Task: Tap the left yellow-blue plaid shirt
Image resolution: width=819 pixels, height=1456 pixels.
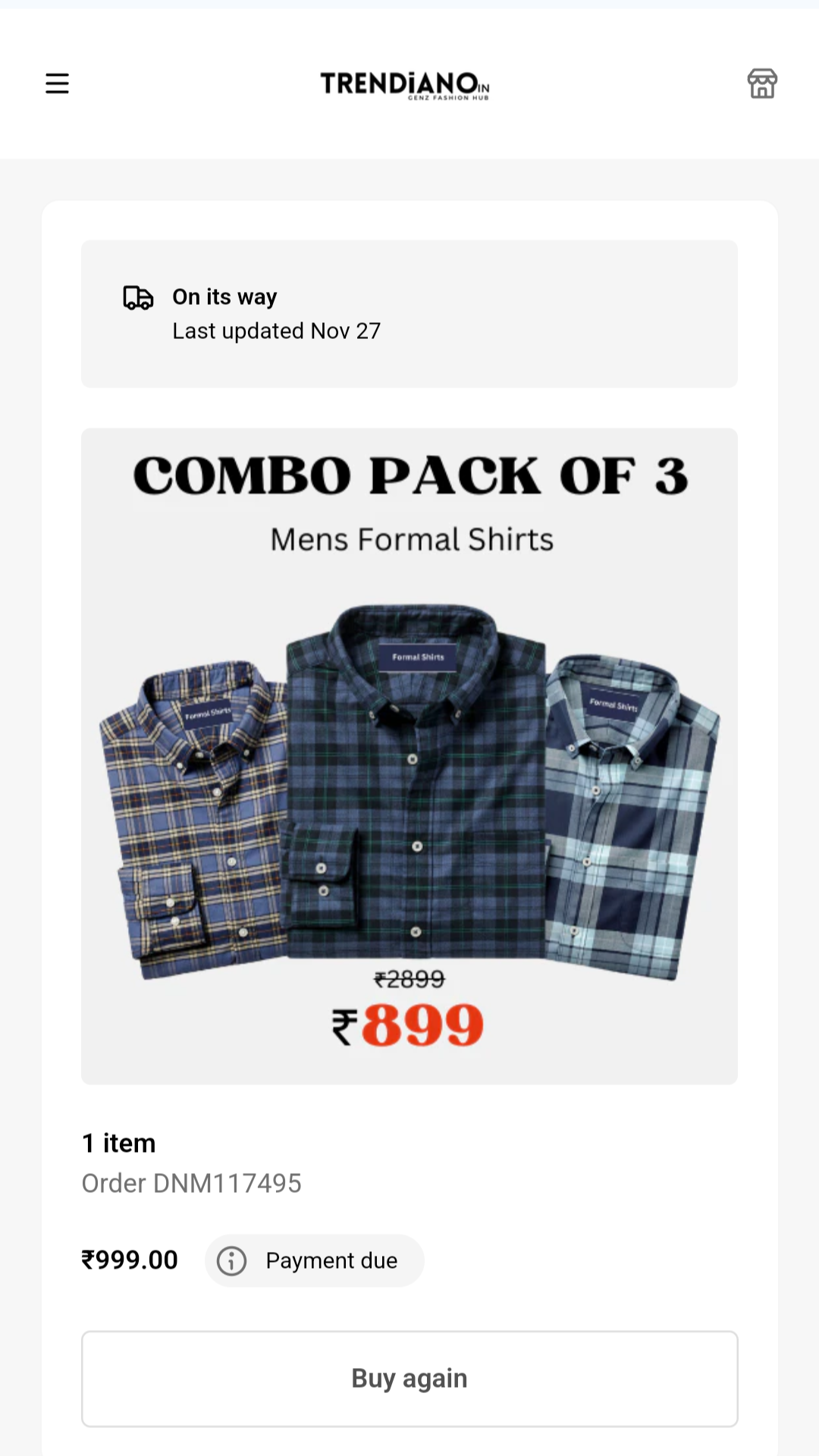Action: [193, 819]
